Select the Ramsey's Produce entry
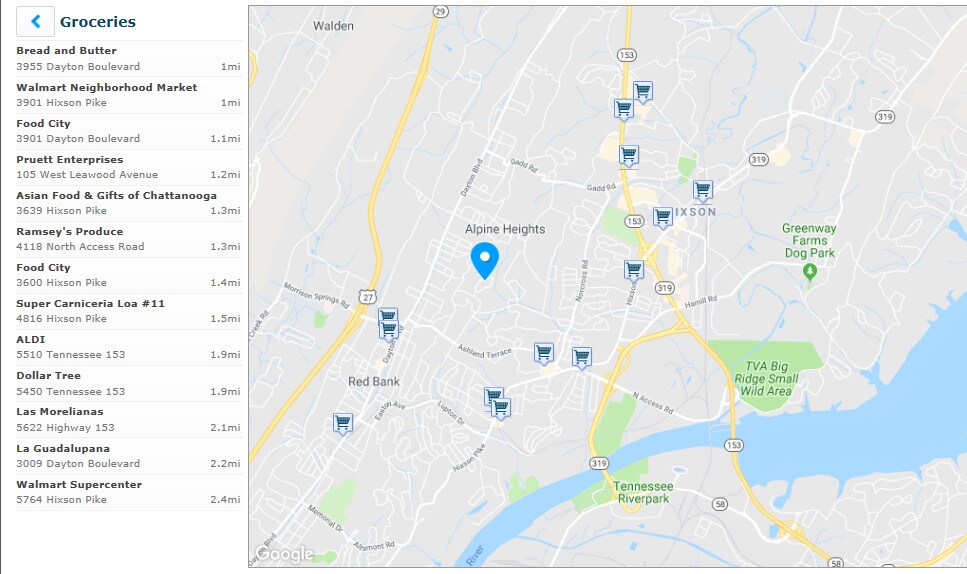The image size is (967, 574). 129,239
